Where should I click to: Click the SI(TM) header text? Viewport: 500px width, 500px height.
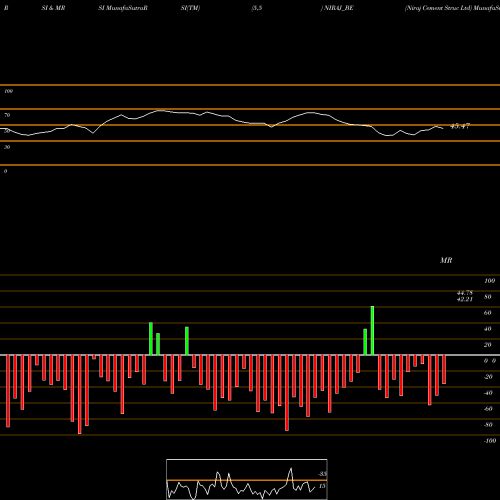(190, 8)
